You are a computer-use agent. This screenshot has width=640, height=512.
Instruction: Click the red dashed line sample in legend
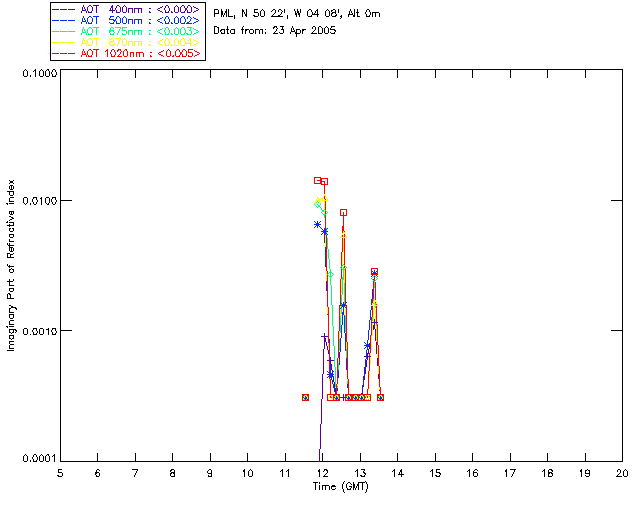[x=64, y=53]
